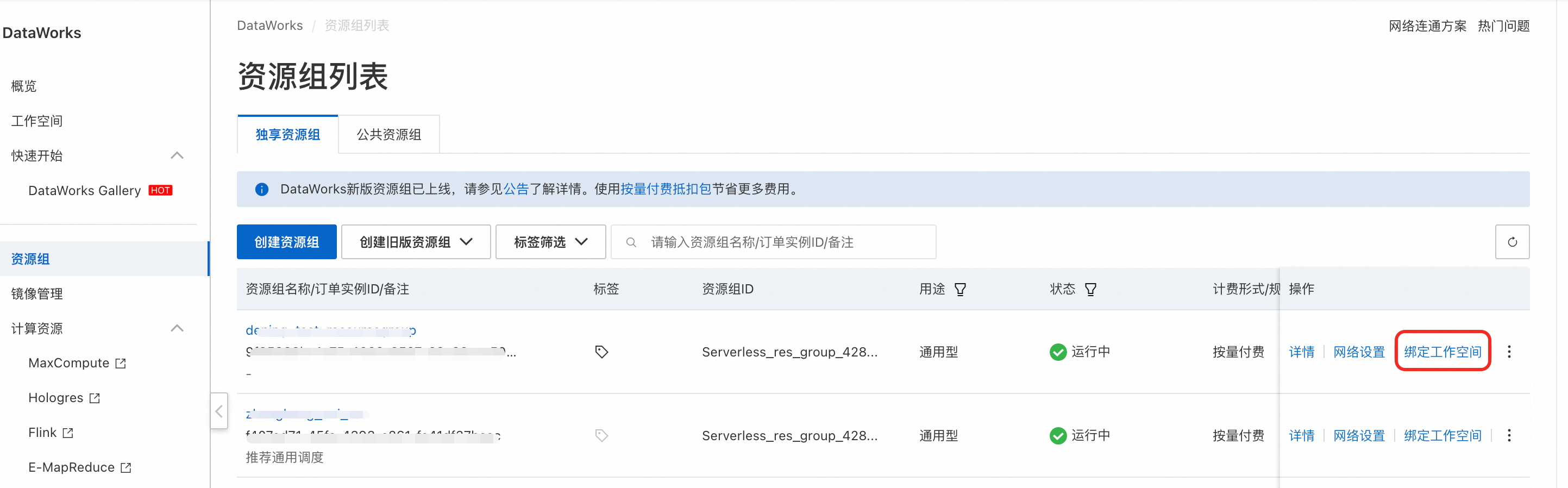Viewport: 1568px width, 488px height.
Task: Open DataWorks Gallery in the sidebar
Action: 85,190
